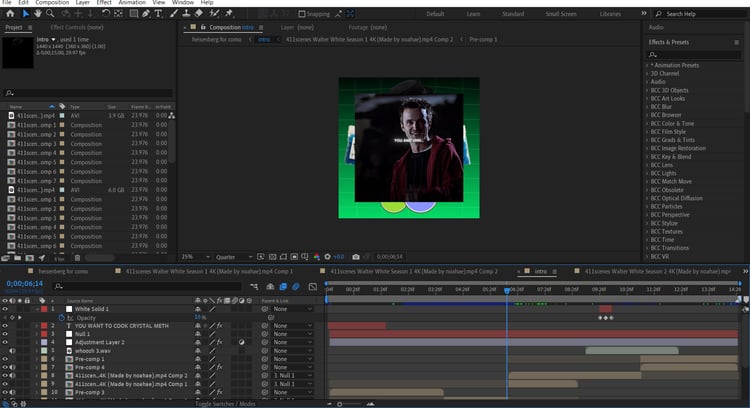This screenshot has width=750, height=408.
Task: Hide the YOU WANT TO COOK CRYSTAL METH layer
Action: coord(5,326)
